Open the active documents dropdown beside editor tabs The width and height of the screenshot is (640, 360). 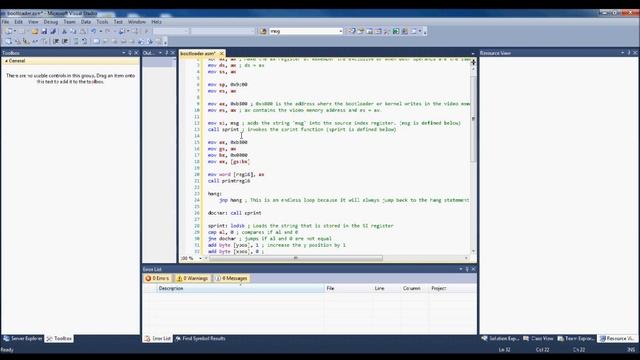473,53
